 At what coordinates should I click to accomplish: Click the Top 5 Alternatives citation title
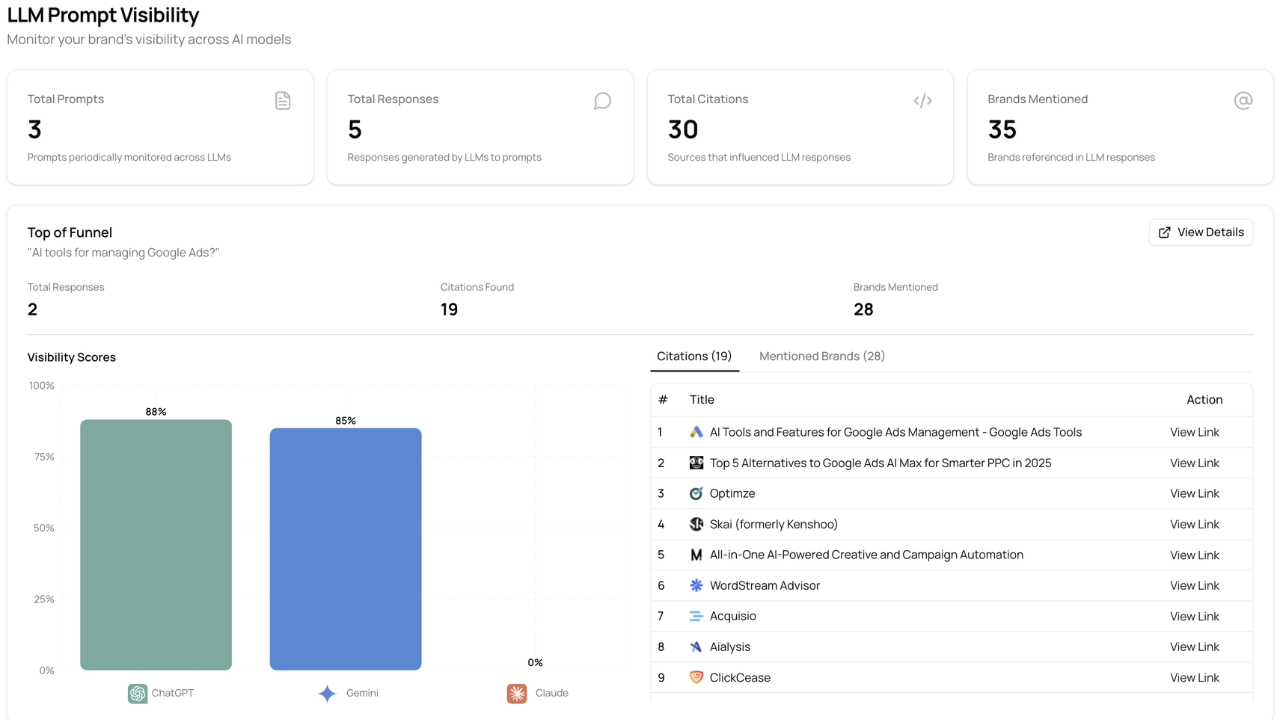(880, 463)
